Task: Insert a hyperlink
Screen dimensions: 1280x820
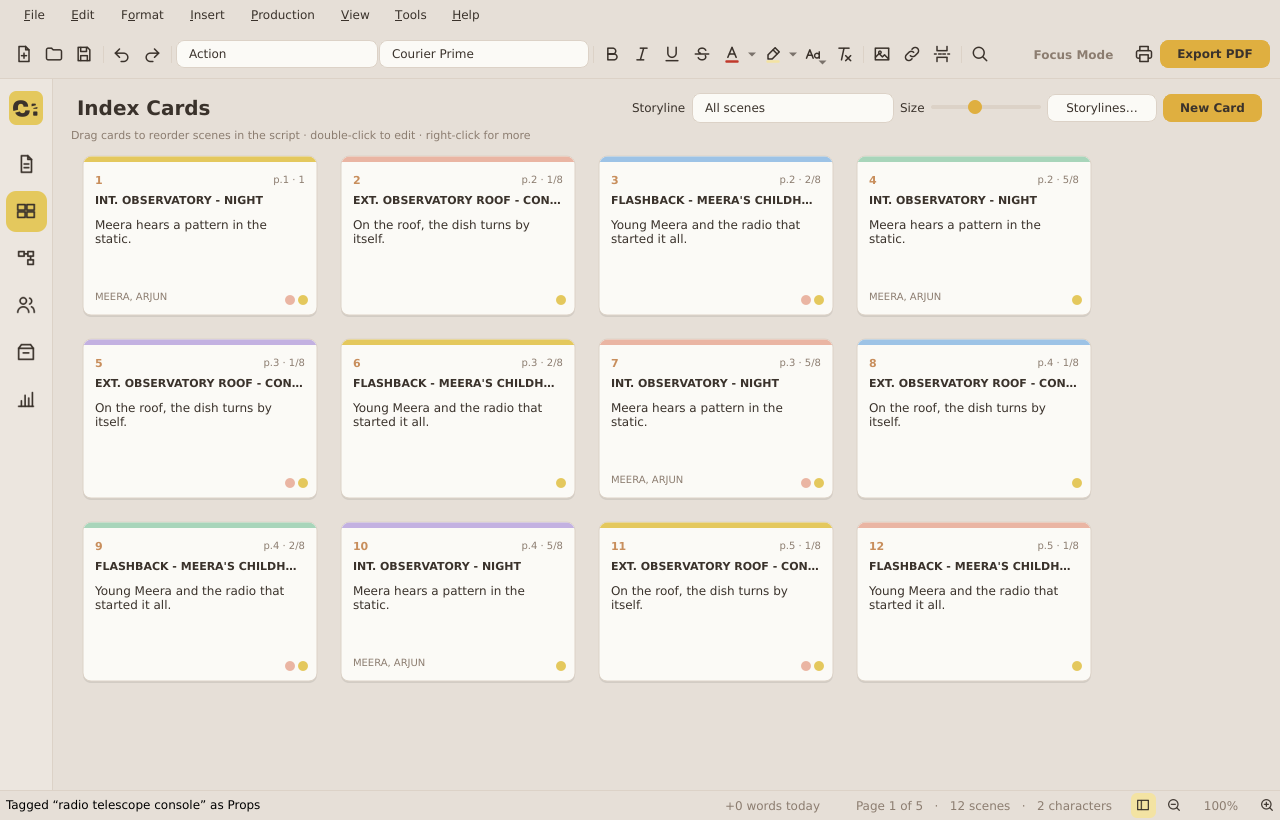Action: [912, 54]
